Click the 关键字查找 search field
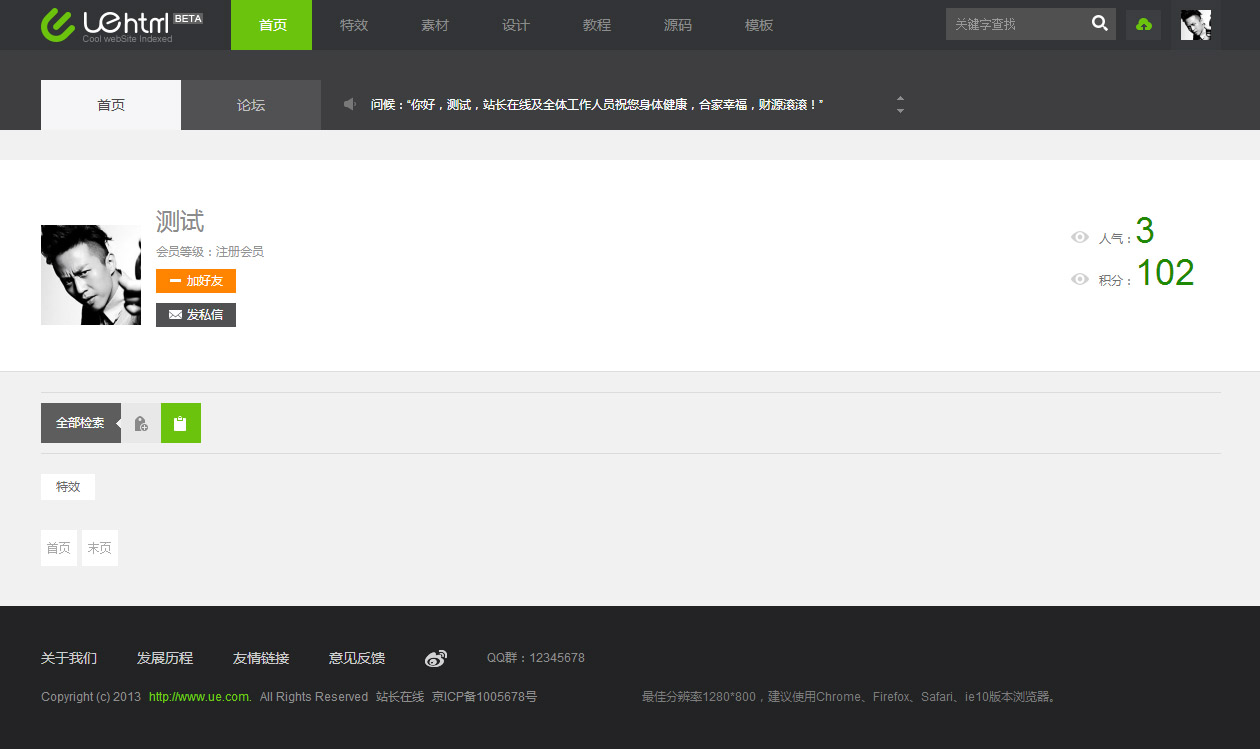Screen dimensions: 1260x749 click(1015, 24)
